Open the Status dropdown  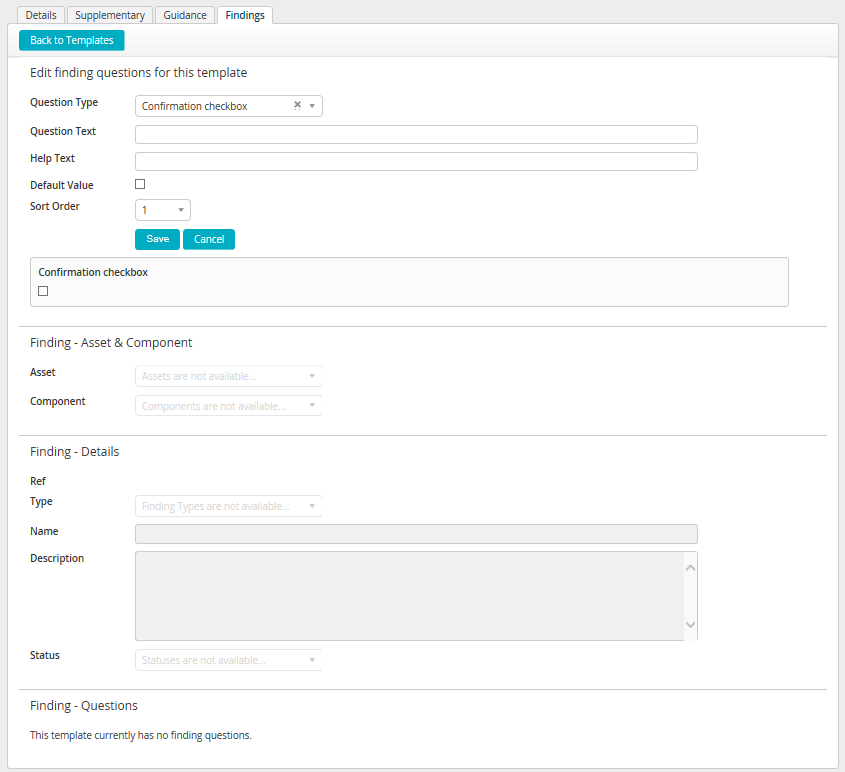click(228, 660)
